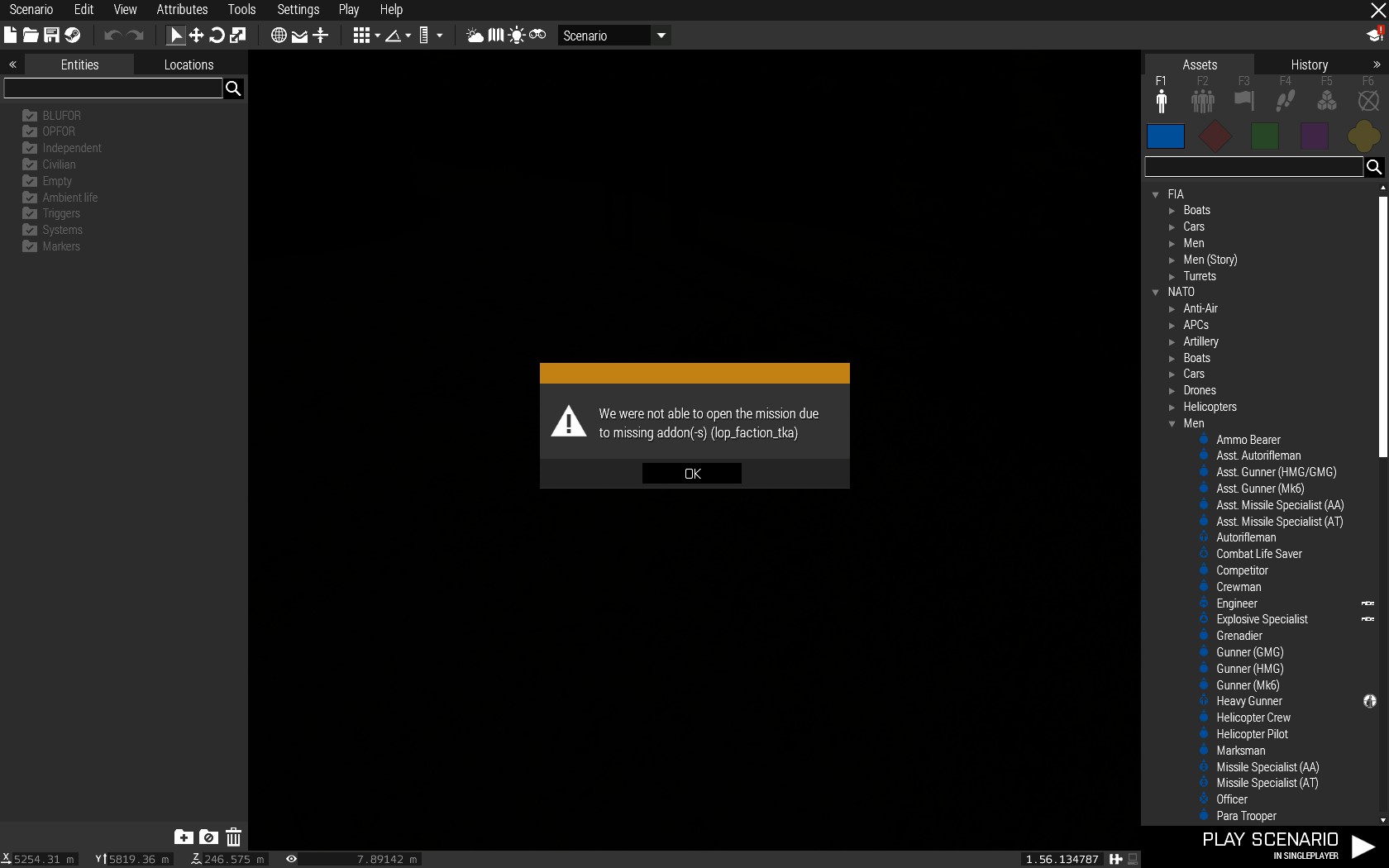Open the Attributes menu
Screen dimensions: 1389x868
tap(182, 10)
